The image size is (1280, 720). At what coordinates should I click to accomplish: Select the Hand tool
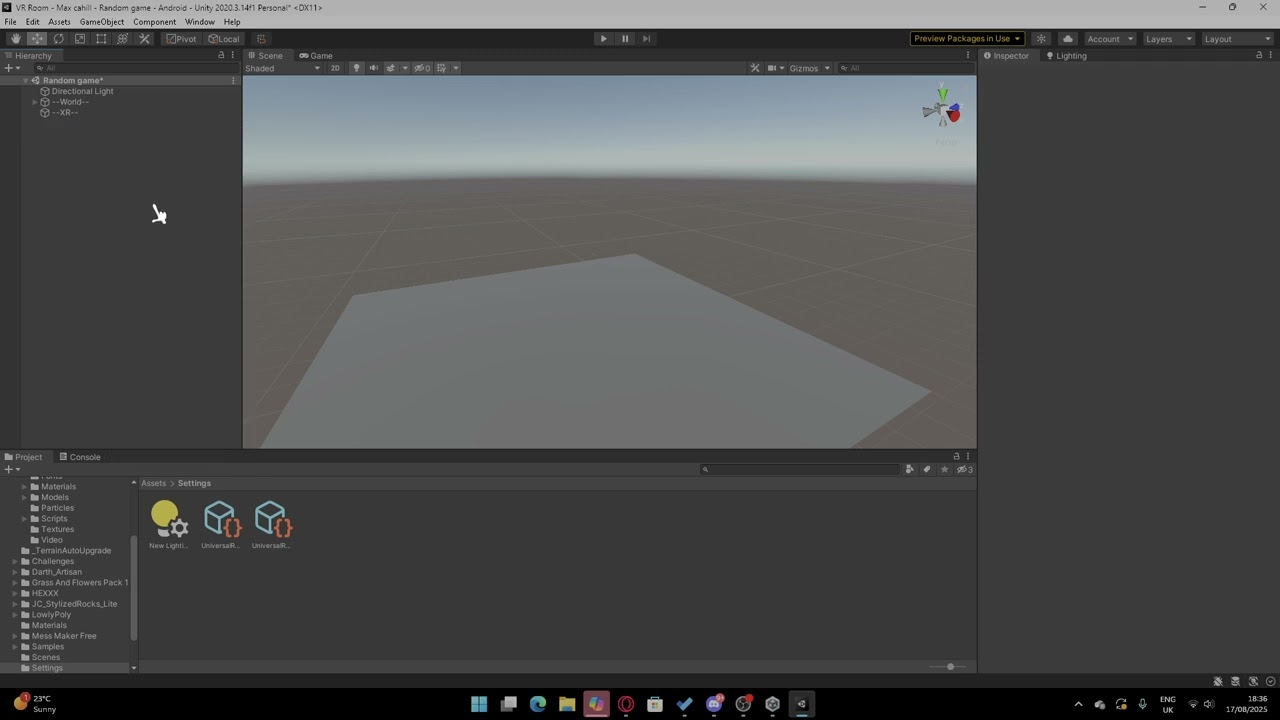[15, 39]
